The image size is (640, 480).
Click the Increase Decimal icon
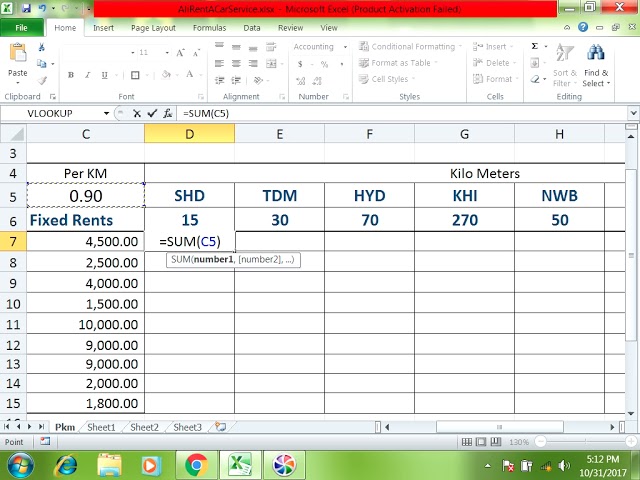tap(301, 81)
